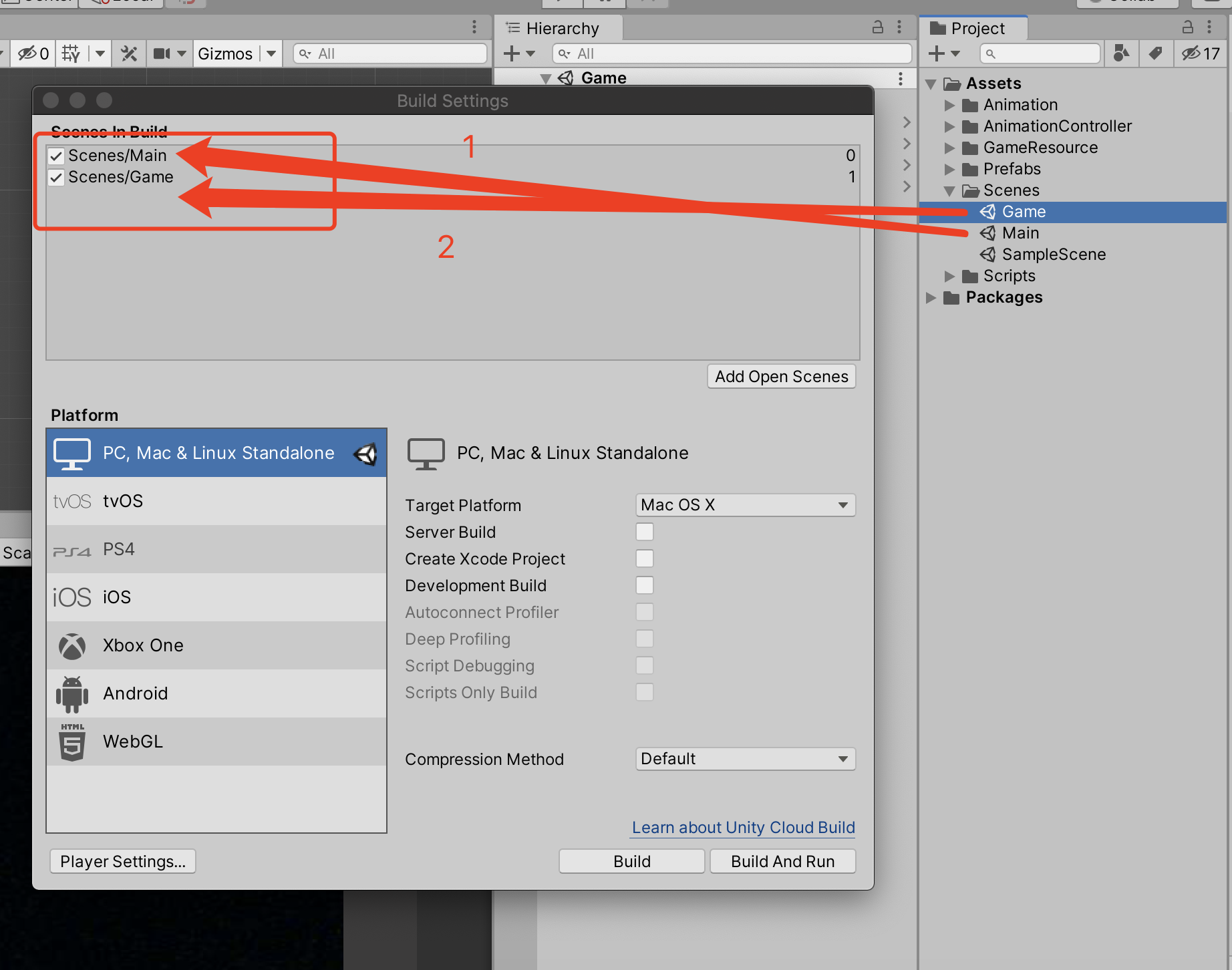Click the Hierarchy create plus button
The height and width of the screenshot is (970, 1232).
coord(511,53)
